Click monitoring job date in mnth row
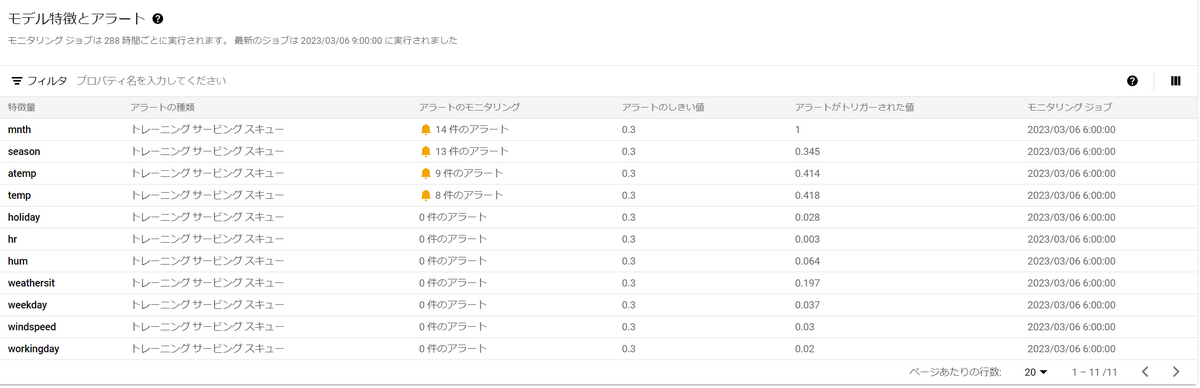The image size is (1200, 388). point(1071,130)
